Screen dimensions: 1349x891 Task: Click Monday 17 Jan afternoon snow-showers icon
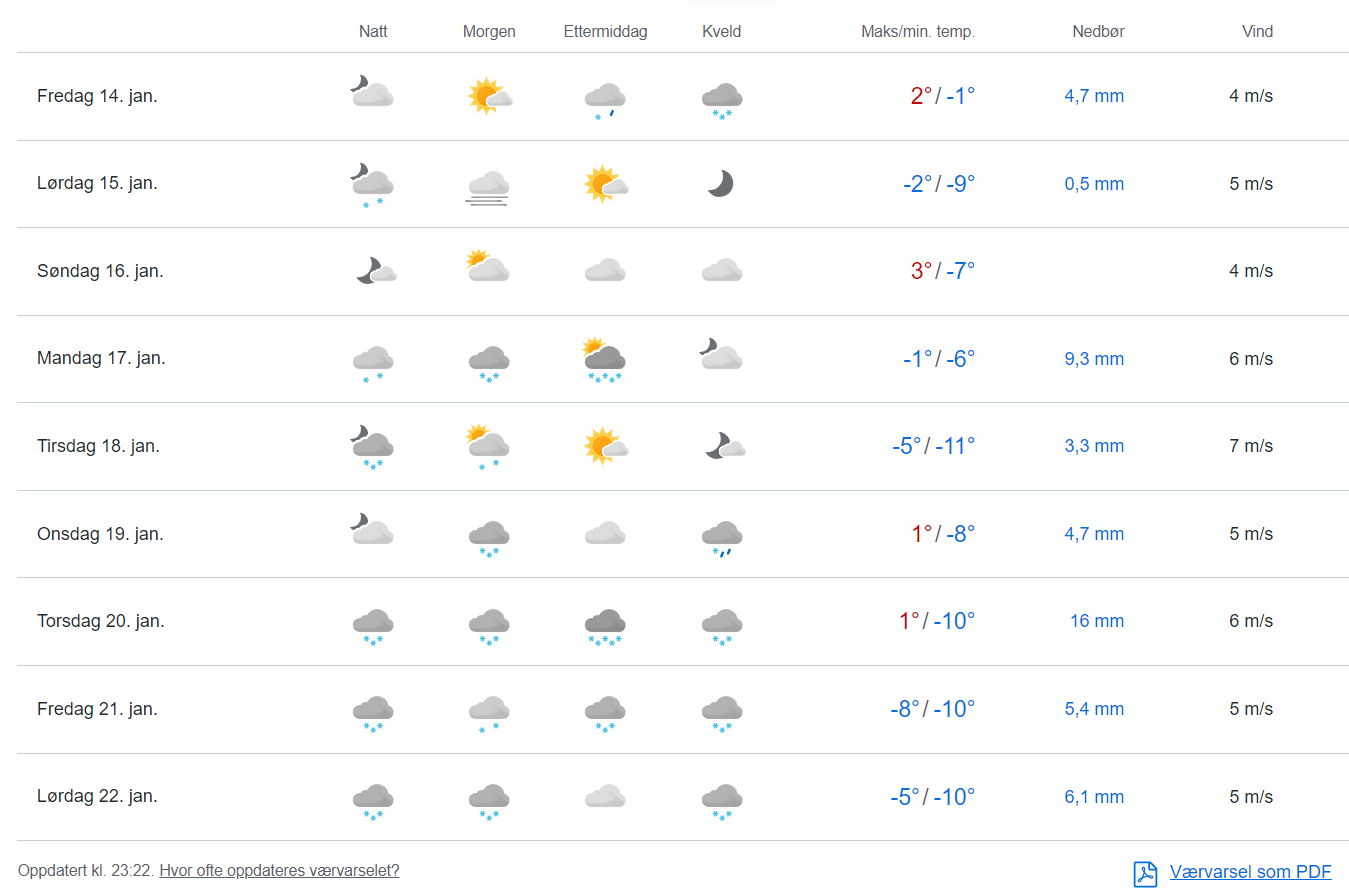[x=605, y=360]
